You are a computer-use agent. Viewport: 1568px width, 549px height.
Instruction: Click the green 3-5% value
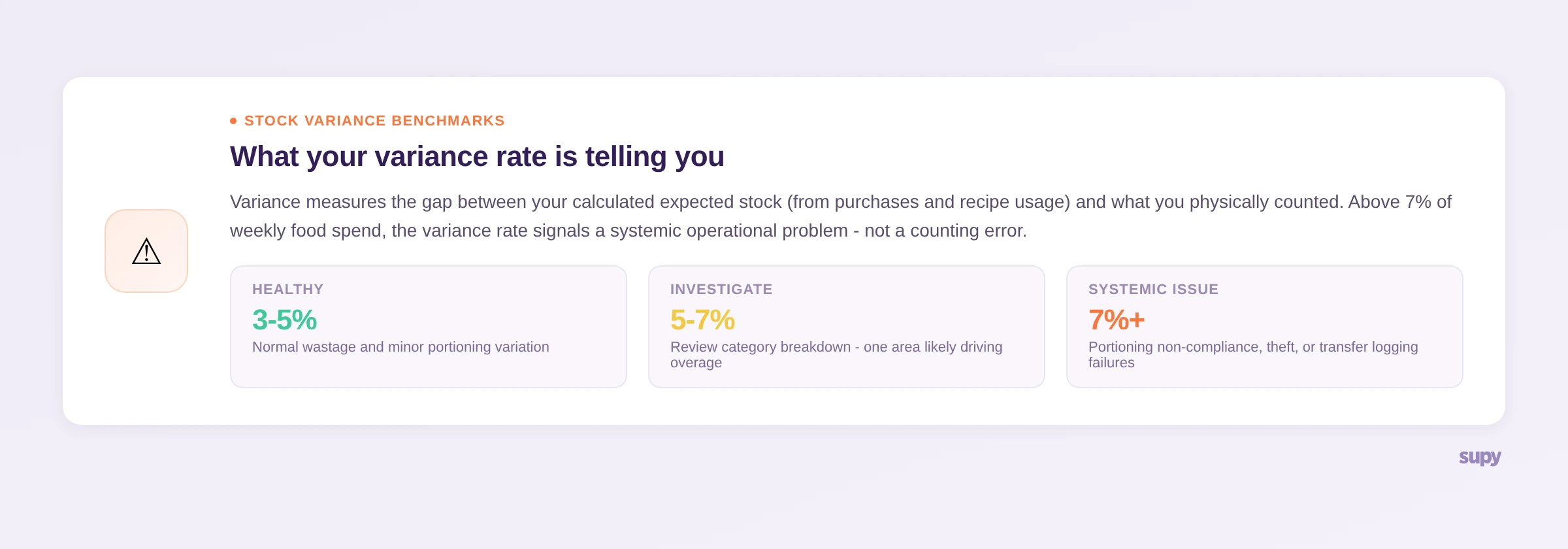point(285,320)
